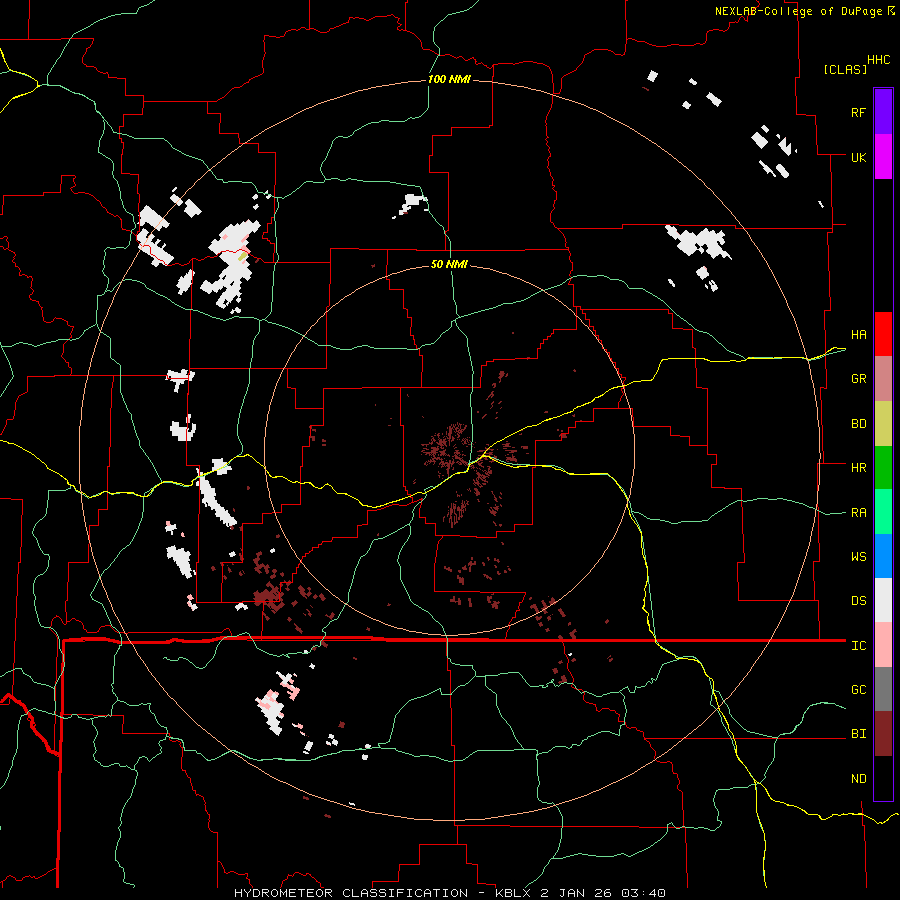
Task: Click the DS legend label
Action: pyautogui.click(x=859, y=601)
